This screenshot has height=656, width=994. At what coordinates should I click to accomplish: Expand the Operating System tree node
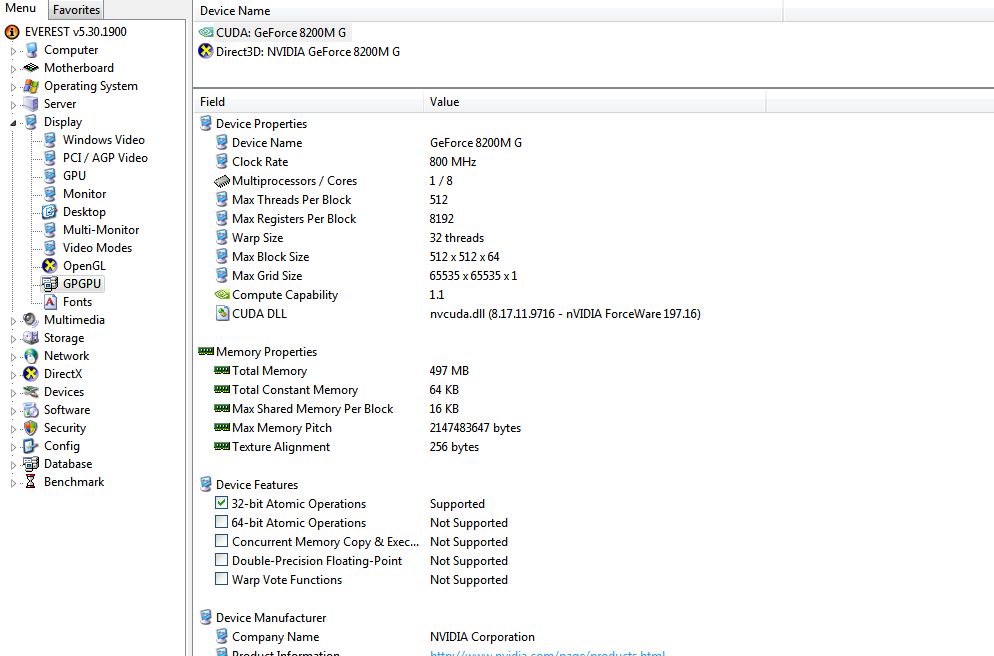click(x=13, y=87)
